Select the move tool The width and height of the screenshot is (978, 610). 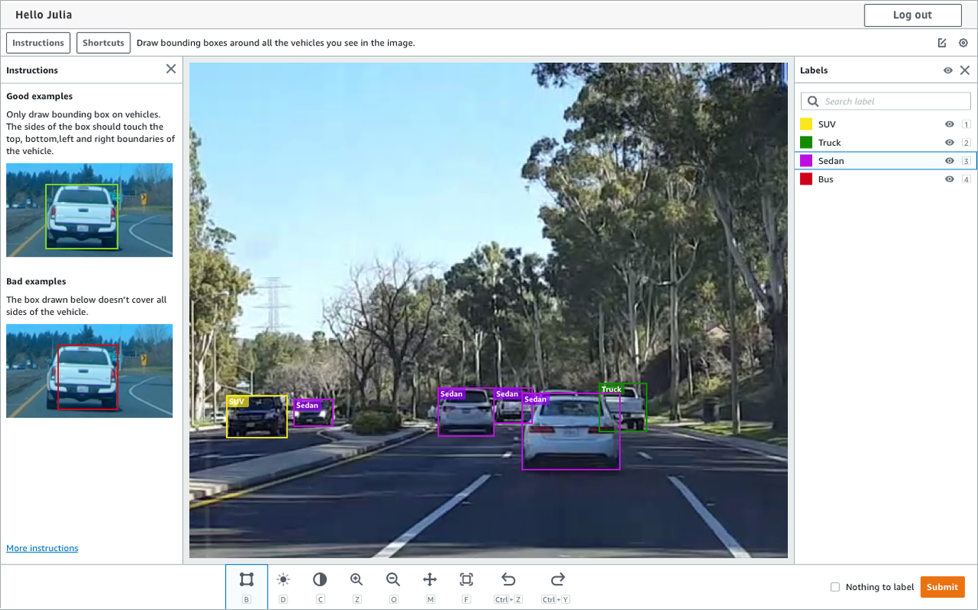[429, 580]
